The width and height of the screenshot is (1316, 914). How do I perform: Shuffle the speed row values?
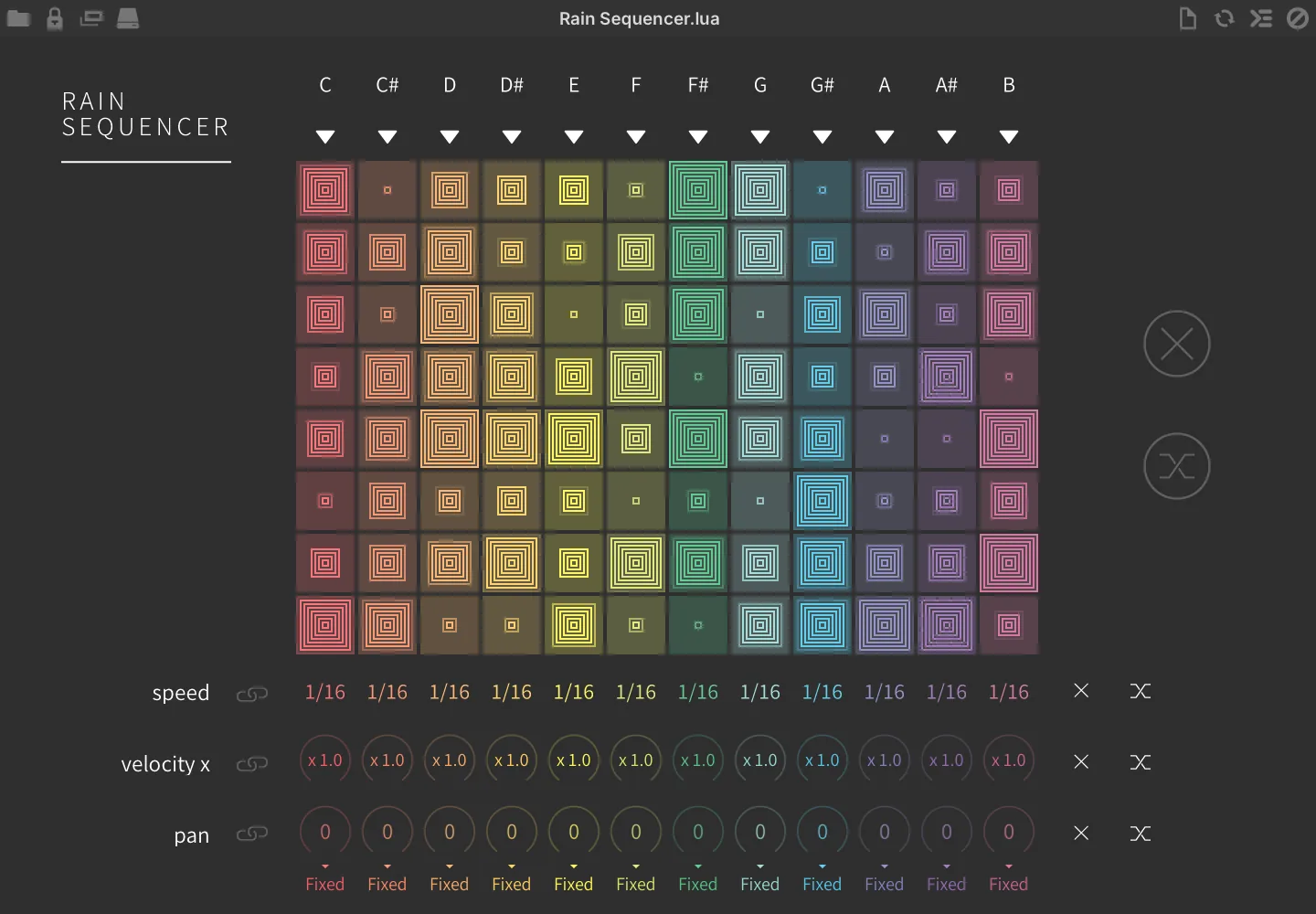coord(1141,691)
